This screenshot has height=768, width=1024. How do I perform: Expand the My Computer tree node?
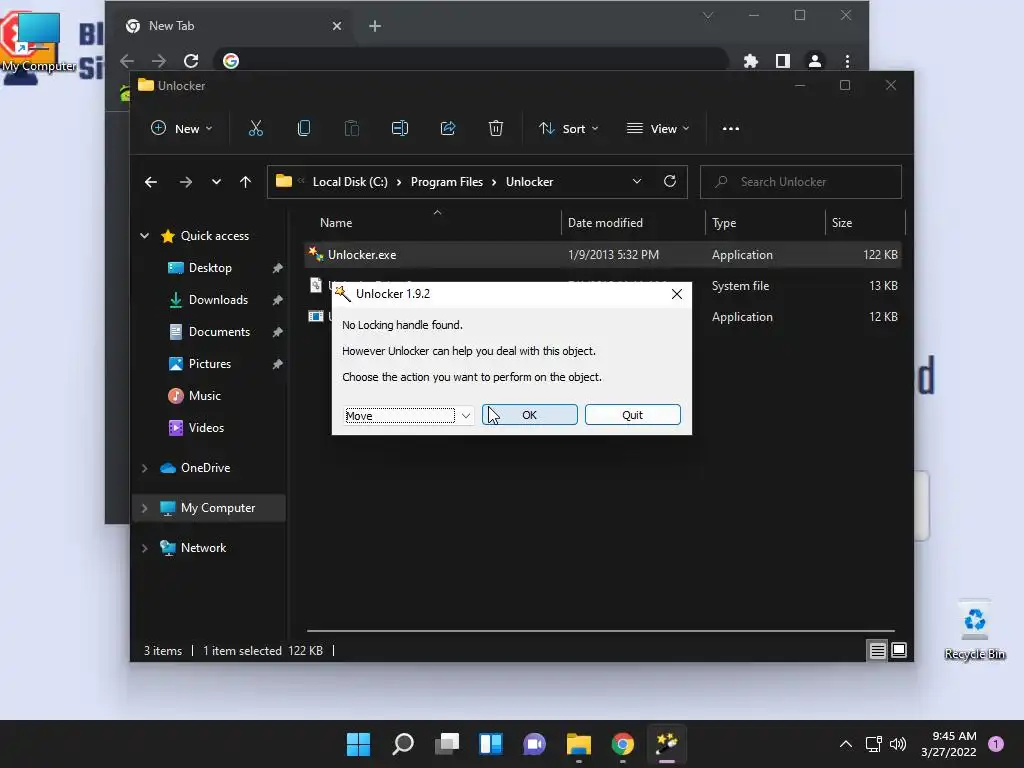[144, 508]
